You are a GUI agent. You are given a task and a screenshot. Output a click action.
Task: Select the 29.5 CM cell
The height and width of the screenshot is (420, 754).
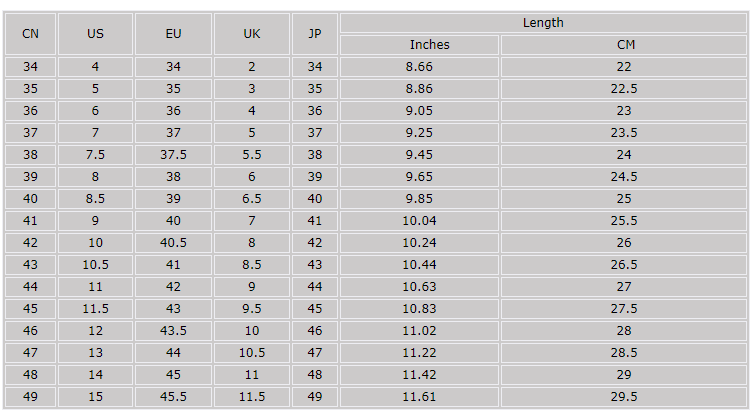pyautogui.click(x=625, y=397)
